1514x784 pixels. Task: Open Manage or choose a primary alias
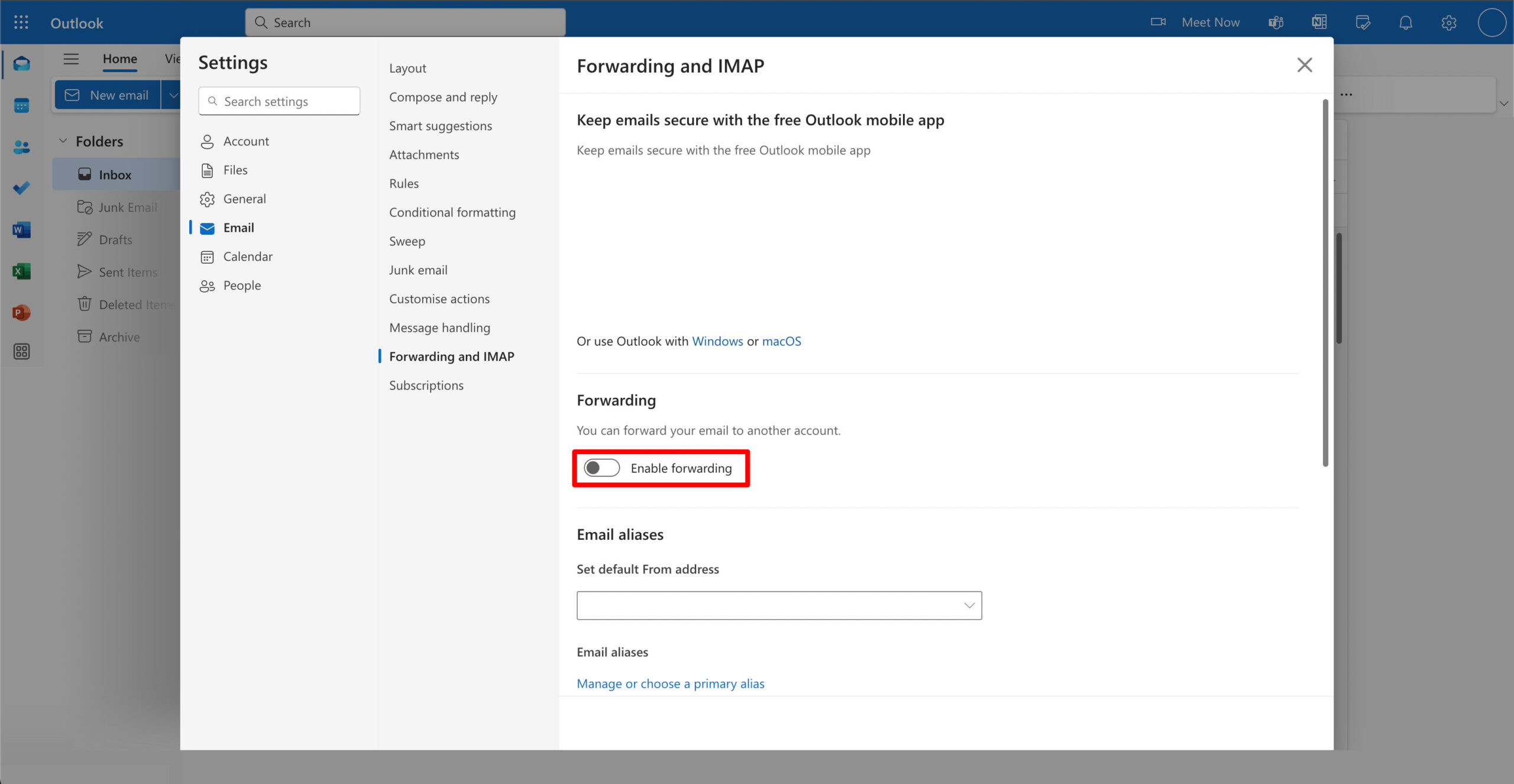tap(670, 683)
